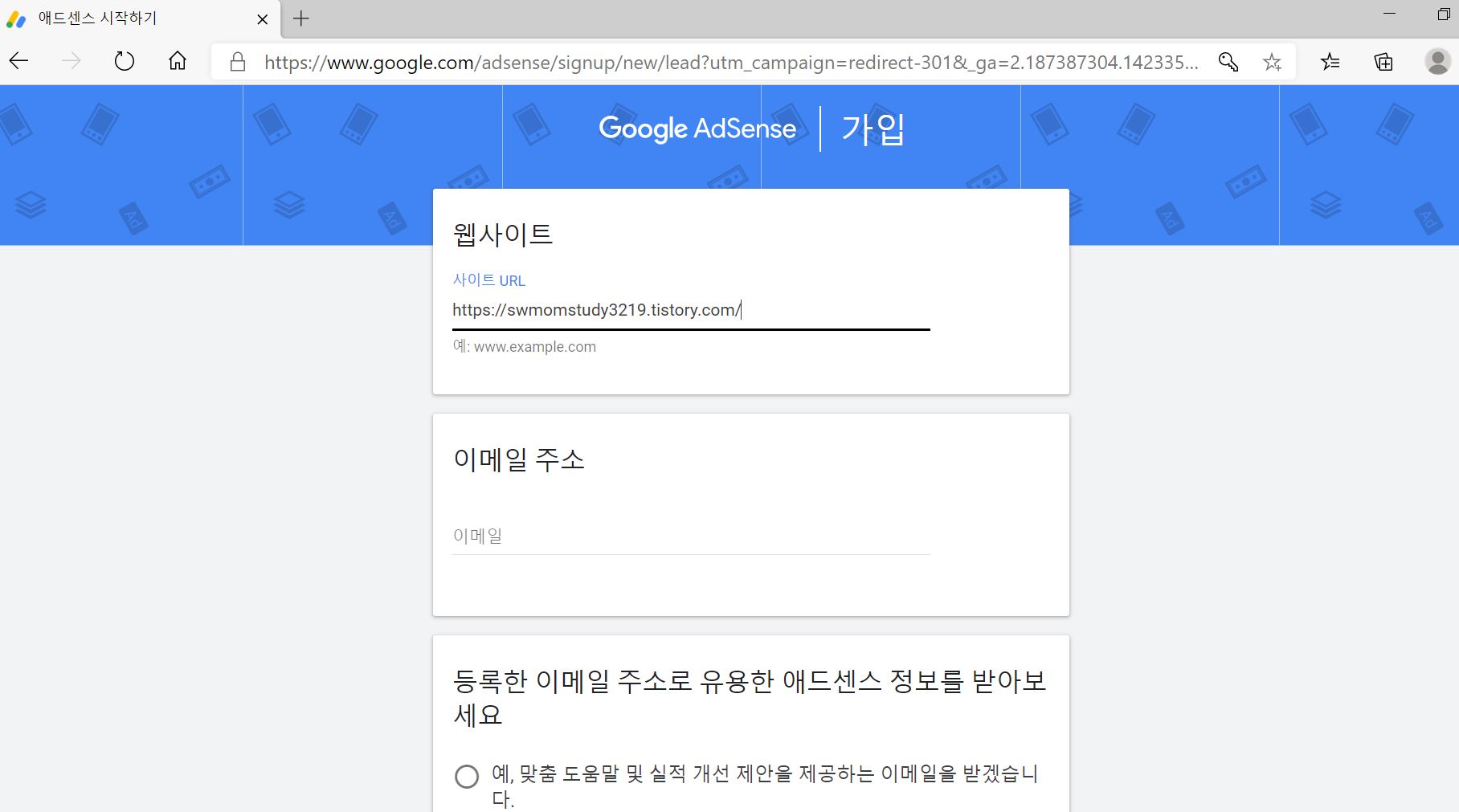The image size is (1459, 812).
Task: Click the 사이트 URL input field
Action: [691, 310]
